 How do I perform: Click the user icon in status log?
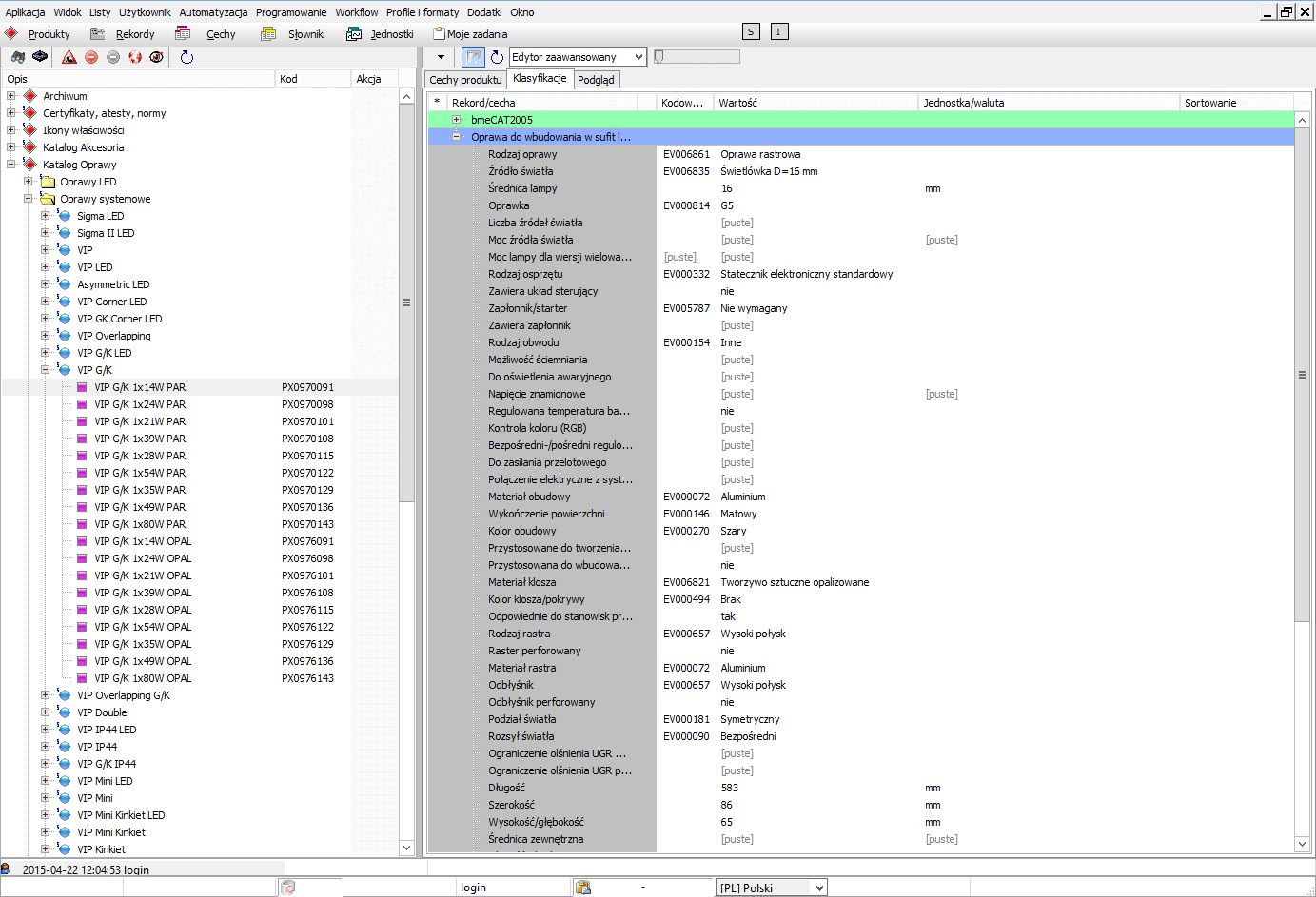tap(6, 868)
